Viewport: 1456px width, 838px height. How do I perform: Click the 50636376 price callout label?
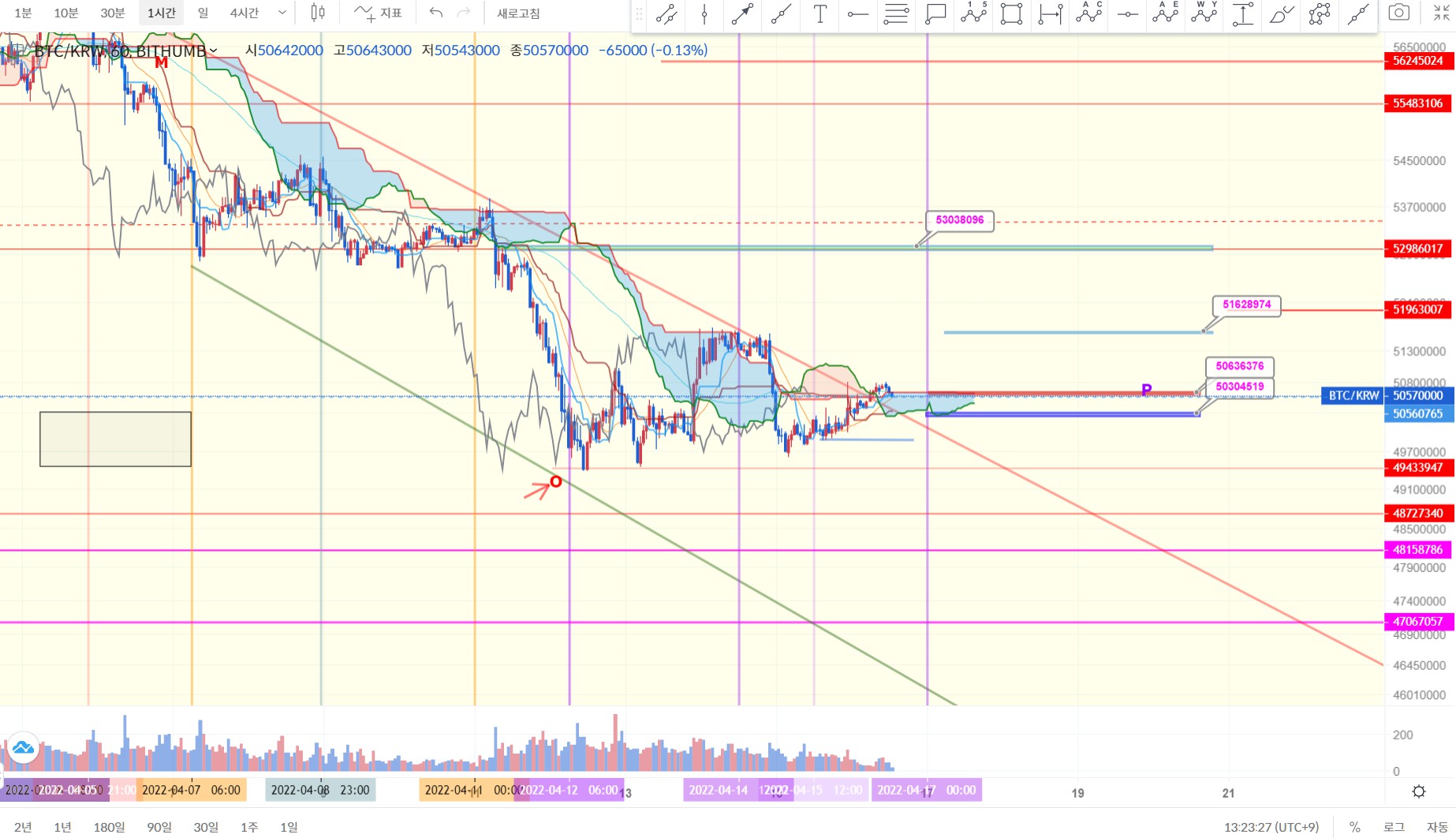1240,366
